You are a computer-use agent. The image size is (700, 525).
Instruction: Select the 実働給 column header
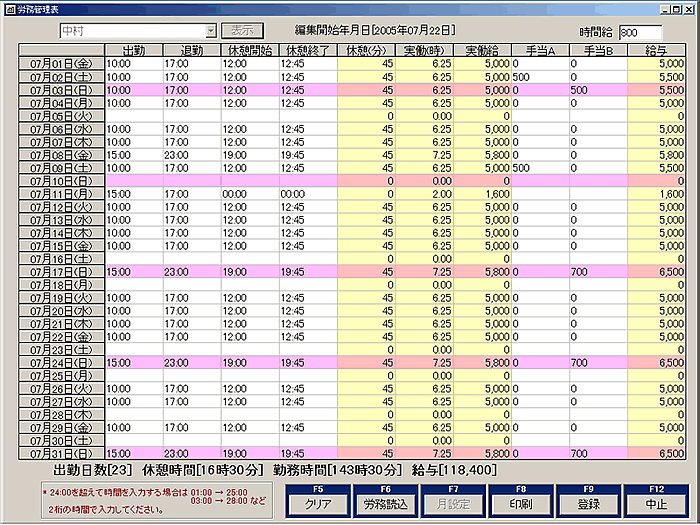coord(483,50)
